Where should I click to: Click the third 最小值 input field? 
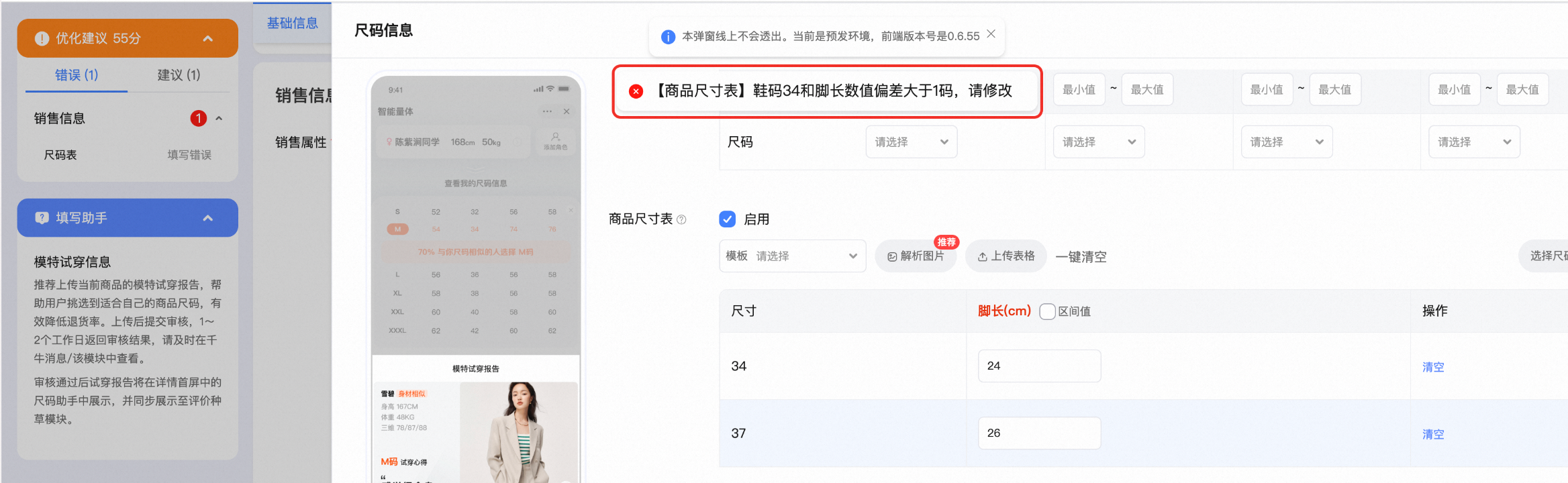[x=1454, y=89]
